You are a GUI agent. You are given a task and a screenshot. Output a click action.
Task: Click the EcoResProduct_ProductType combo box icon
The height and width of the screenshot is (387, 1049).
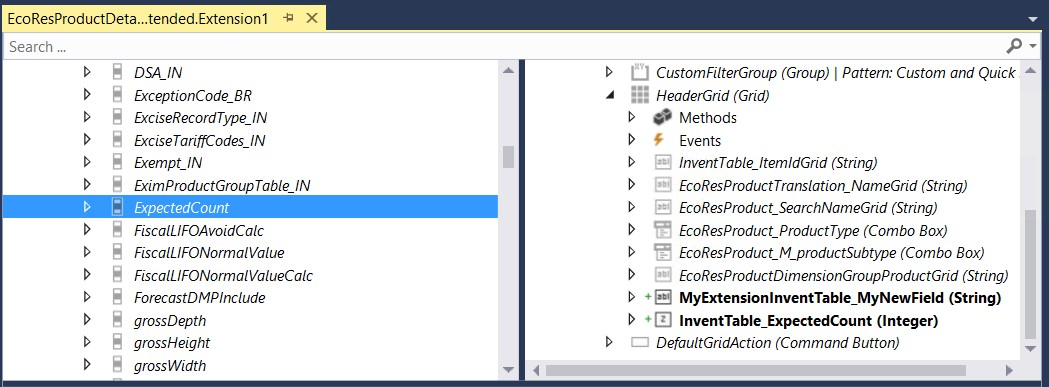tap(662, 230)
